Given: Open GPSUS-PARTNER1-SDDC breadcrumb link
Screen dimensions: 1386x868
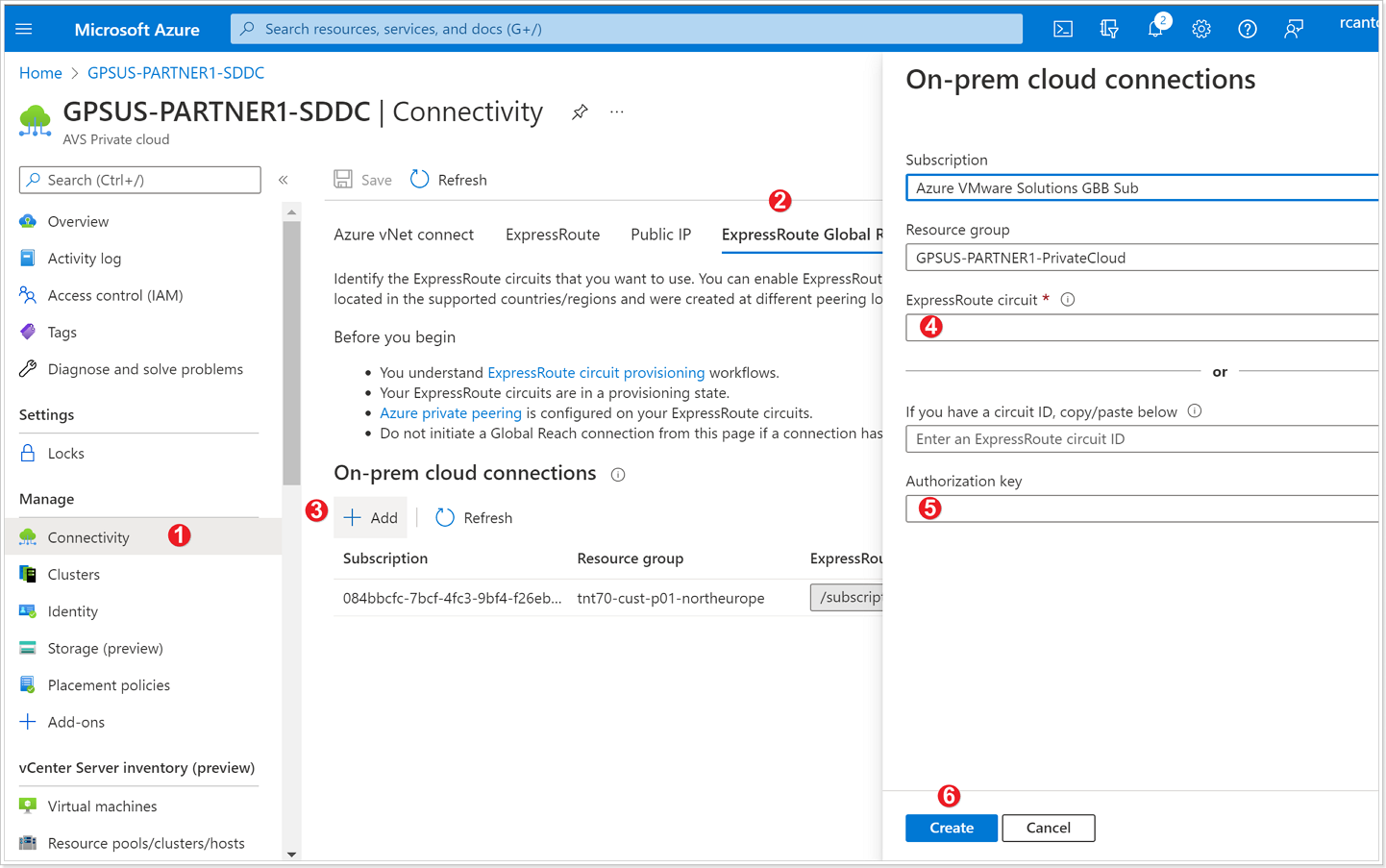Looking at the screenshot, I should (x=176, y=73).
